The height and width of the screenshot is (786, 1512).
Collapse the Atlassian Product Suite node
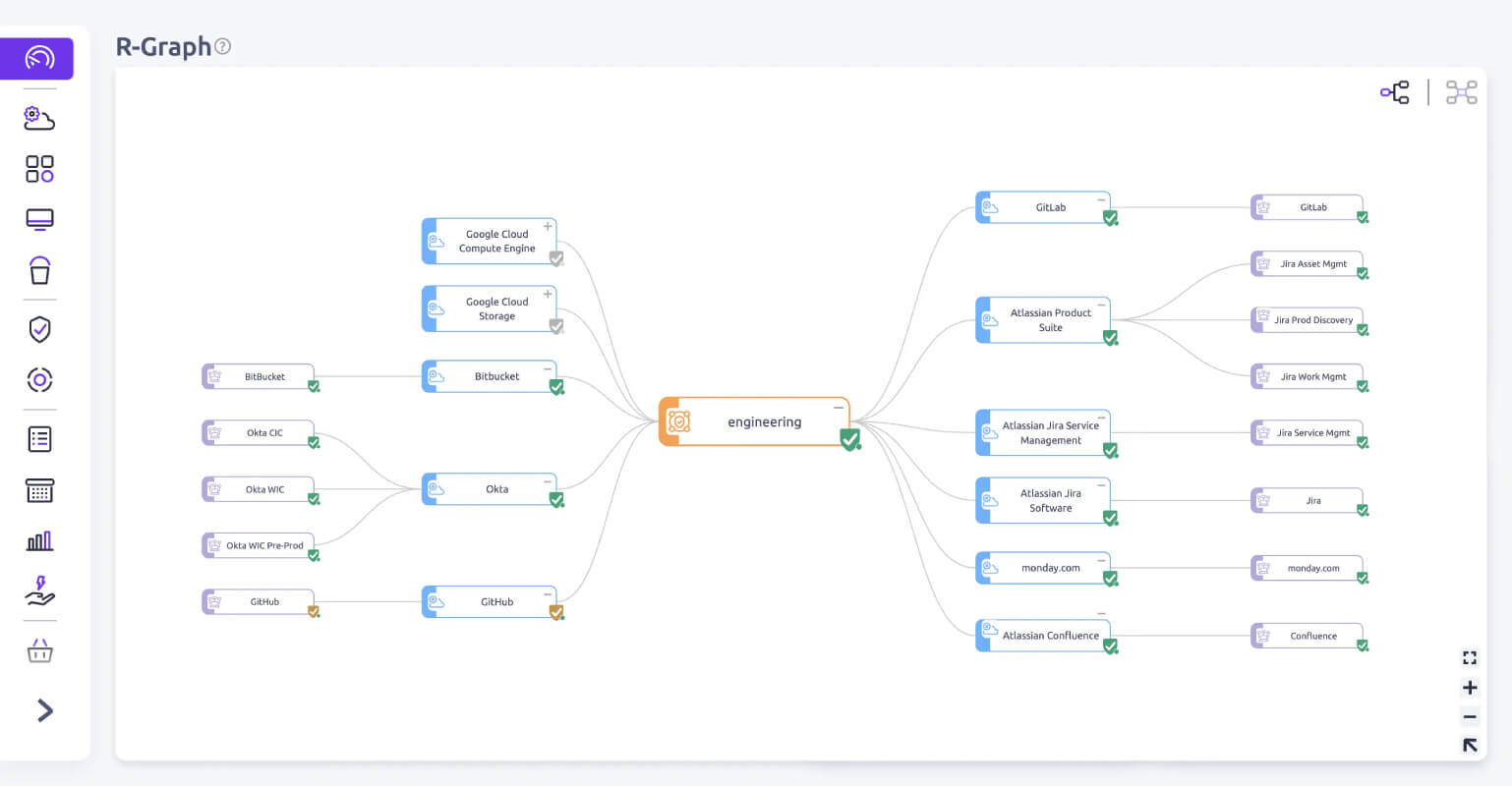click(x=1101, y=306)
